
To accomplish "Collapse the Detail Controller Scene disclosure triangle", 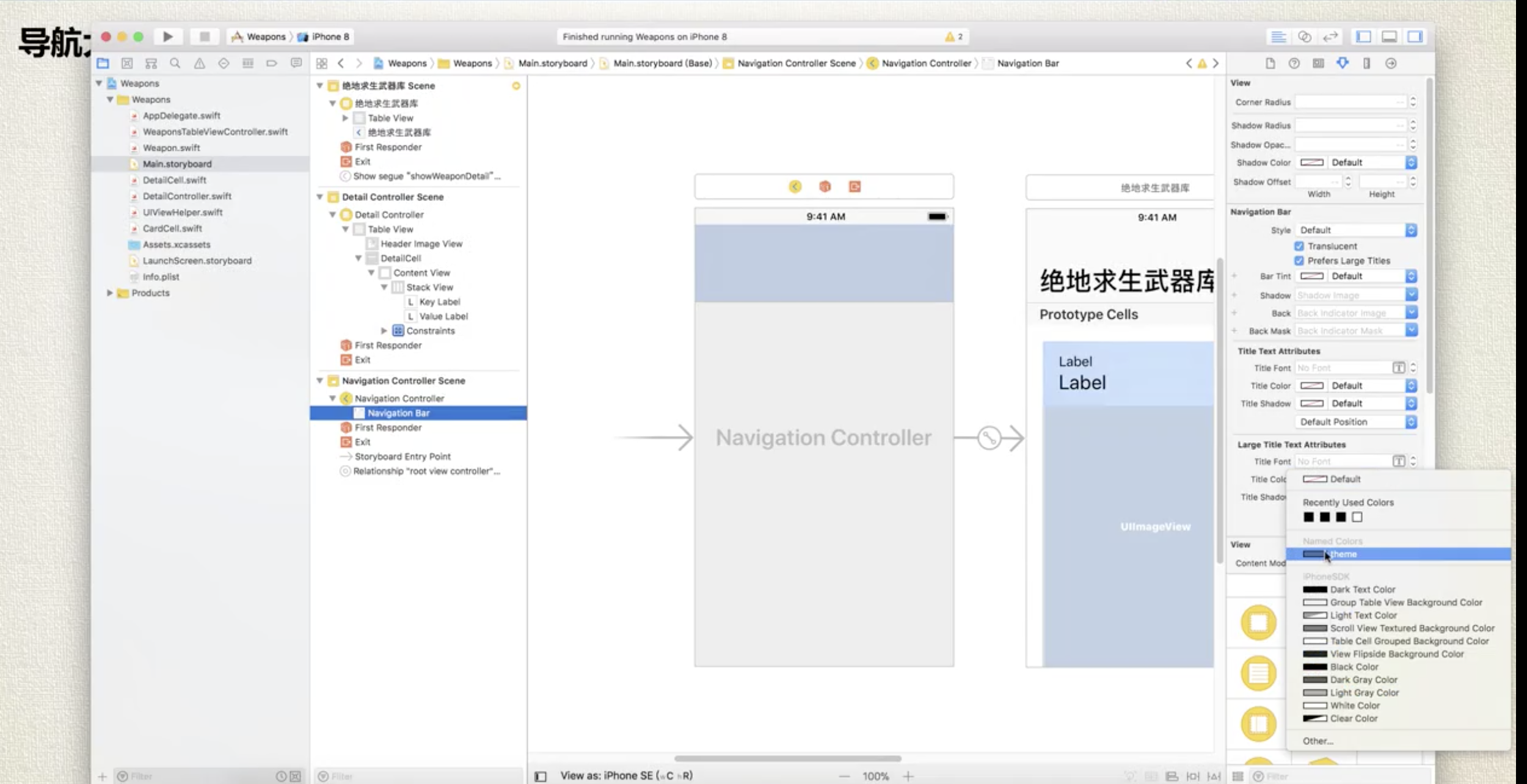I will [319, 197].
